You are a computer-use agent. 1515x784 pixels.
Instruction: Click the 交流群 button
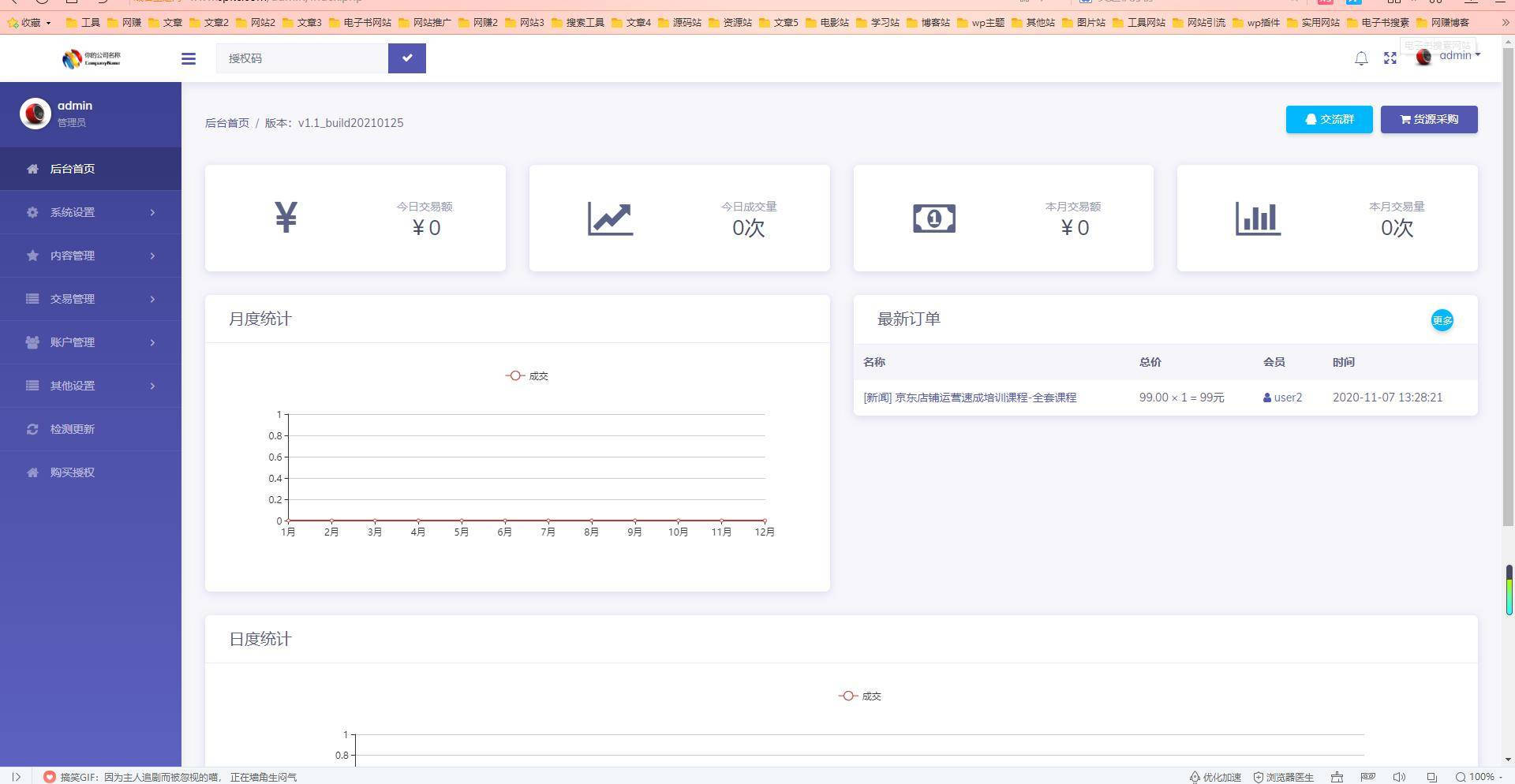click(1329, 119)
